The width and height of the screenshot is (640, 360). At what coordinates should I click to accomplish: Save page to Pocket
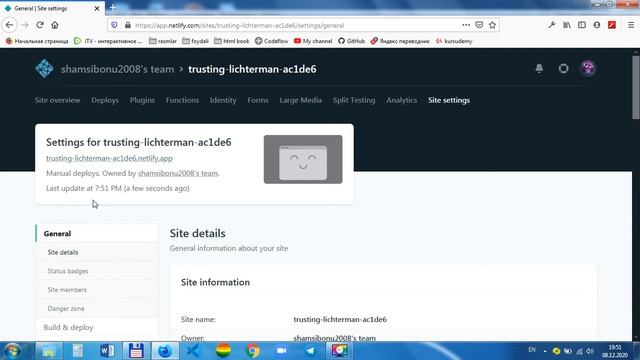coord(479,25)
